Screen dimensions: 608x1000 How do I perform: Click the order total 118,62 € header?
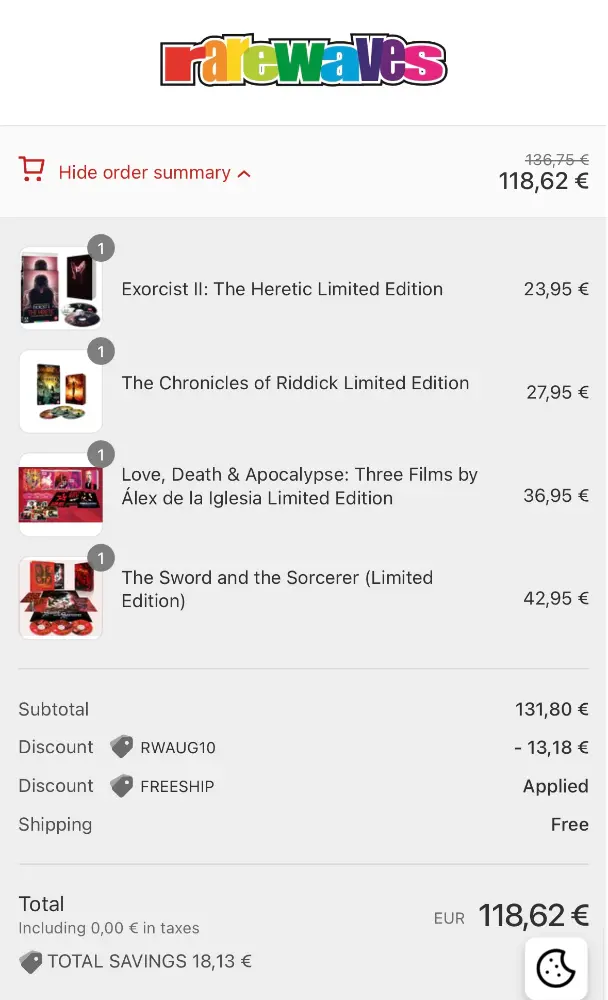544,181
